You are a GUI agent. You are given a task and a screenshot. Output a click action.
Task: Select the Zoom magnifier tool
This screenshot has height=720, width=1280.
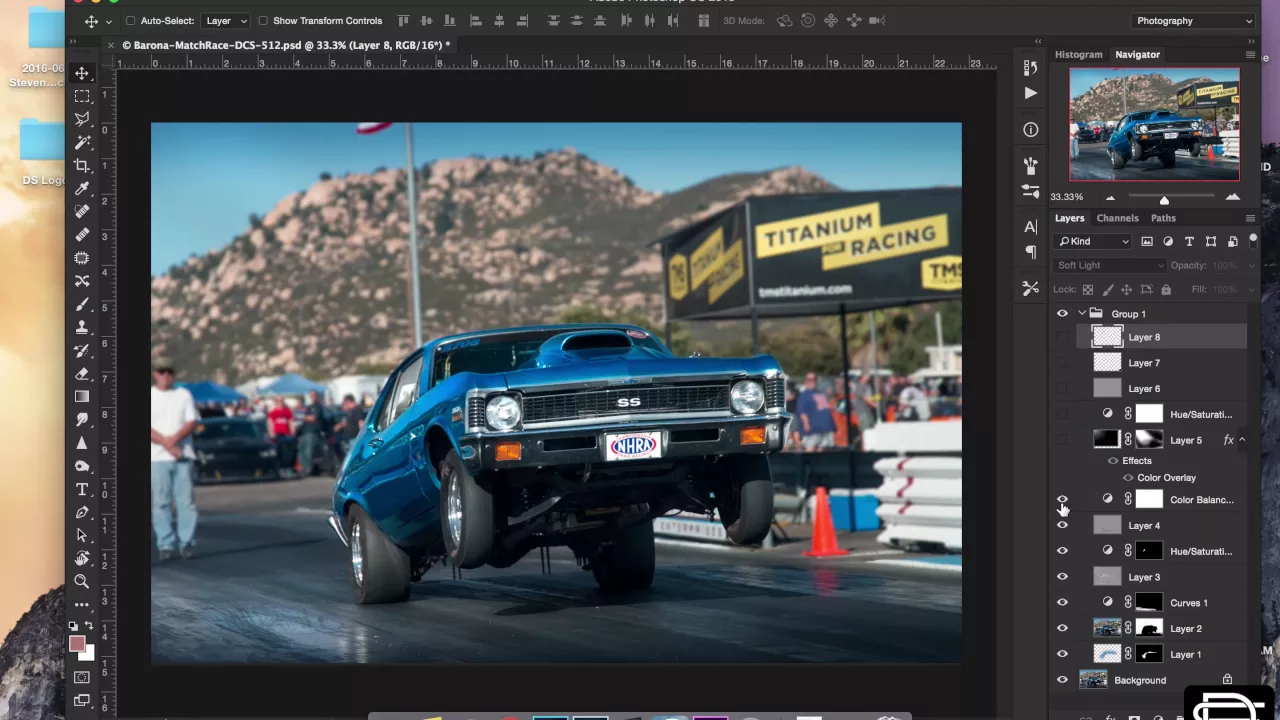coord(82,581)
